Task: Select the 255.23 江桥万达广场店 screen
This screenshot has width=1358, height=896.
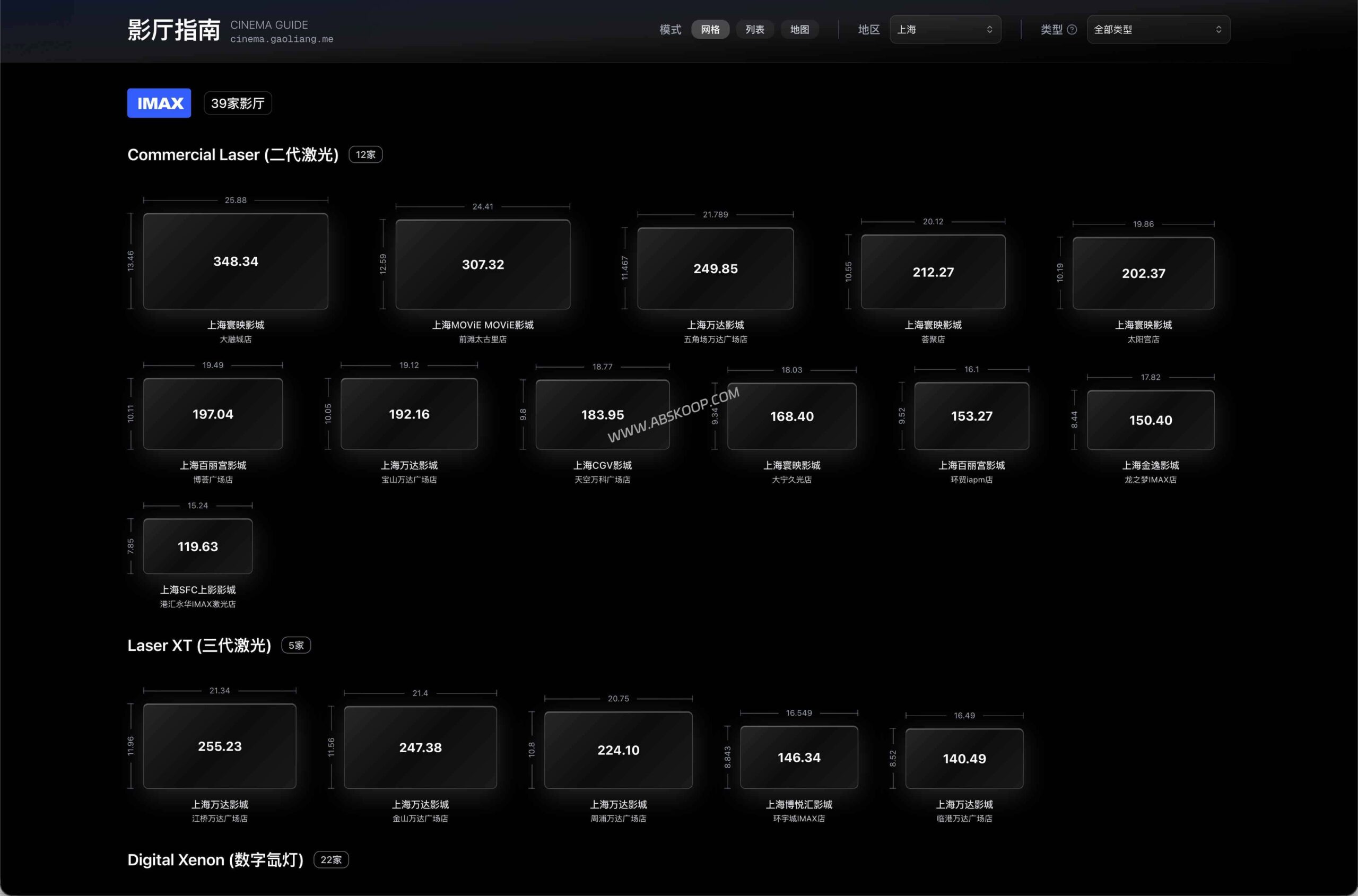Action: click(x=220, y=746)
